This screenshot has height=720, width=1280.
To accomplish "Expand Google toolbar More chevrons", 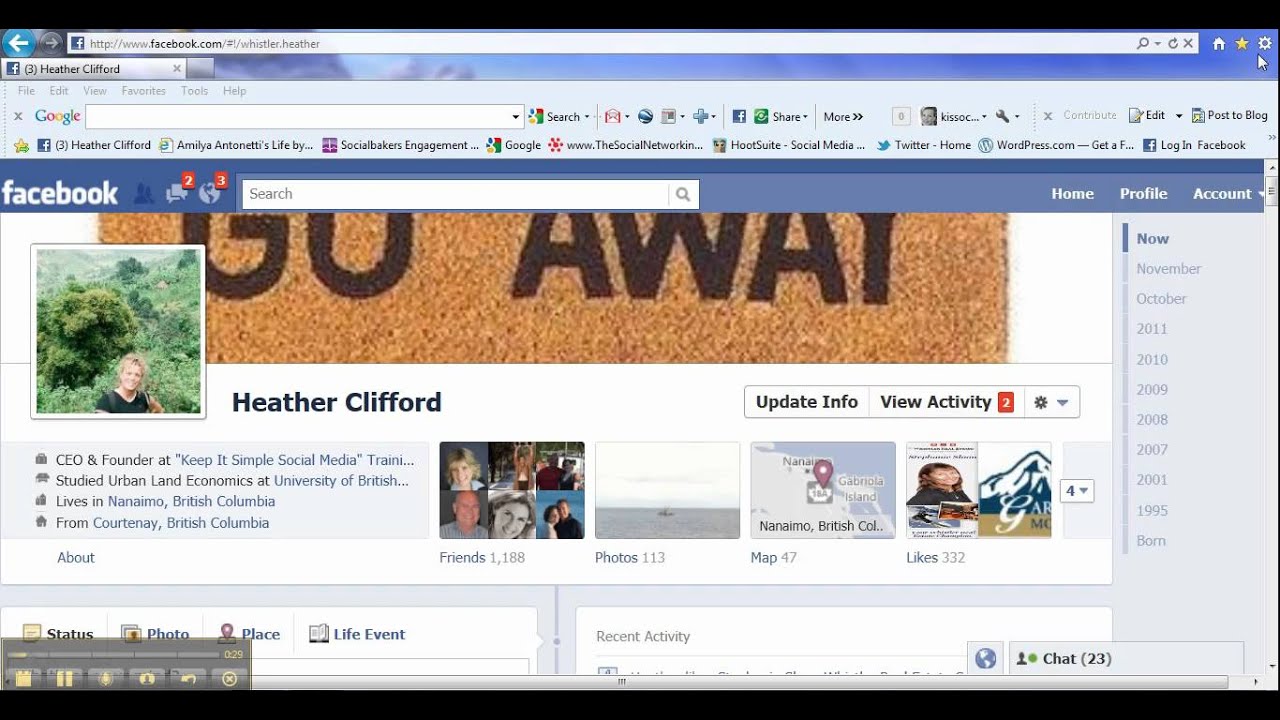I will 843,116.
